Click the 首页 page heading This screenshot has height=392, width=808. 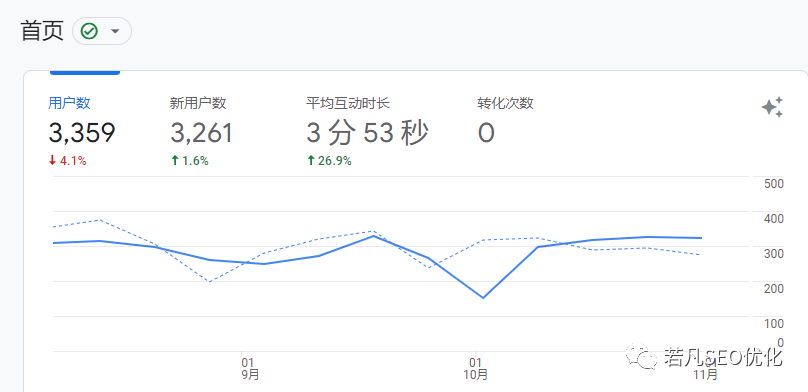[x=42, y=31]
